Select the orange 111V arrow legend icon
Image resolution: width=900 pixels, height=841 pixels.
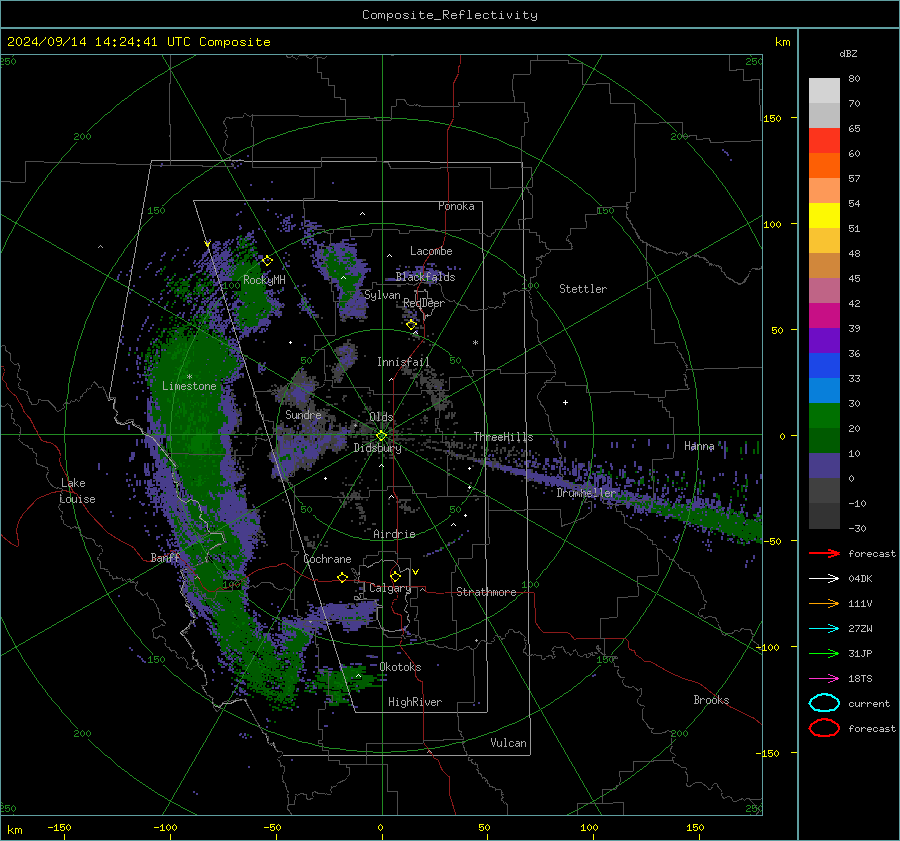tap(824, 603)
